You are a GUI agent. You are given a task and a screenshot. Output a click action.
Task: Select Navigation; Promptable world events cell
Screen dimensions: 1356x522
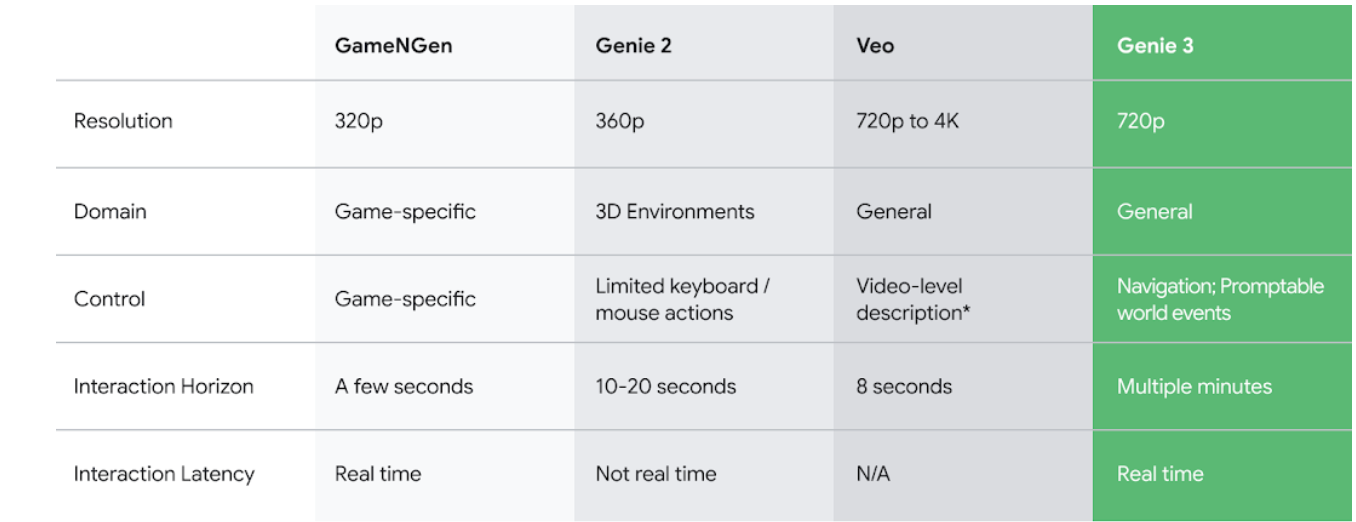click(x=1220, y=299)
